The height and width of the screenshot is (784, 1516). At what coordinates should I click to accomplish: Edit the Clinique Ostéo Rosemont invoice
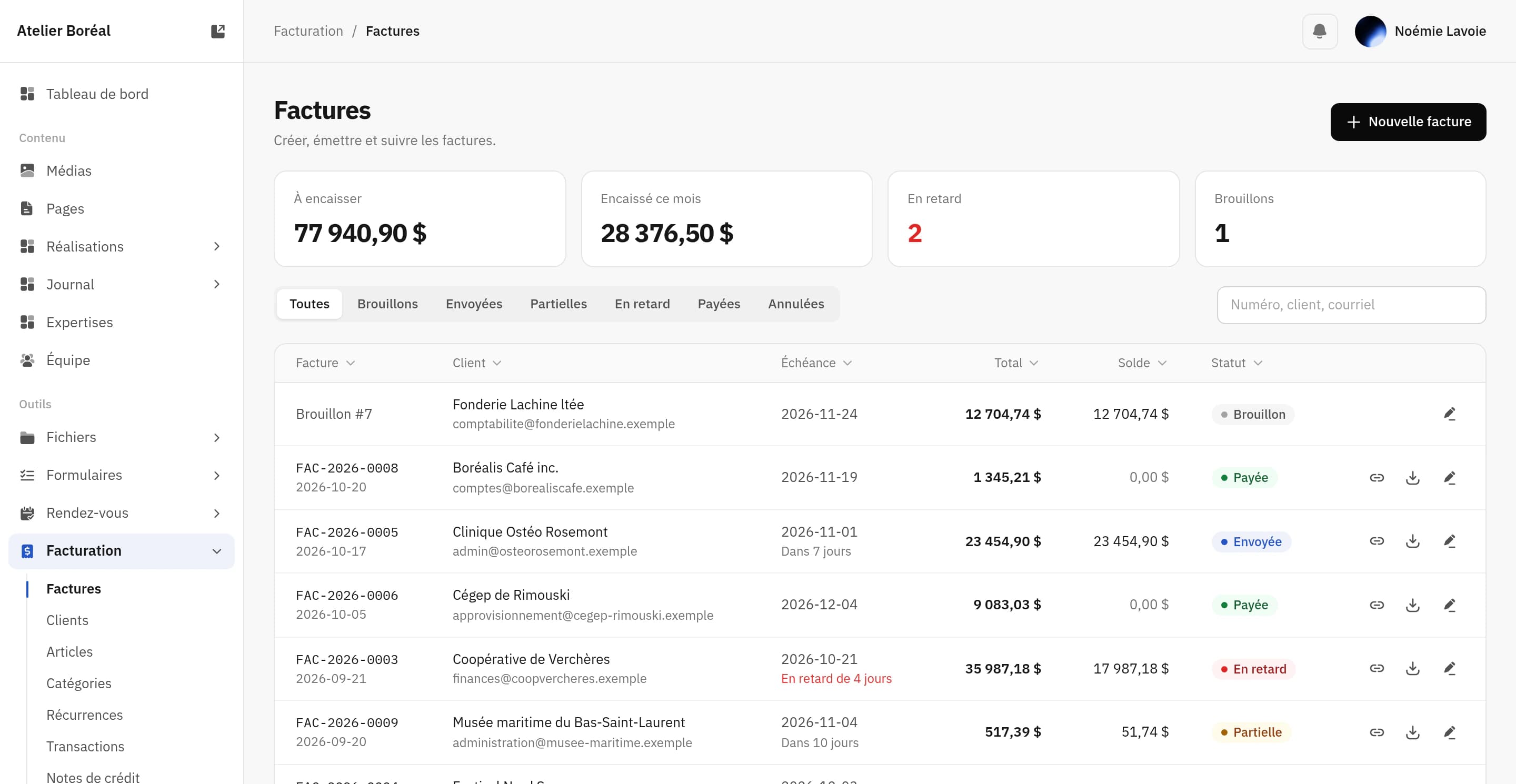1450,541
